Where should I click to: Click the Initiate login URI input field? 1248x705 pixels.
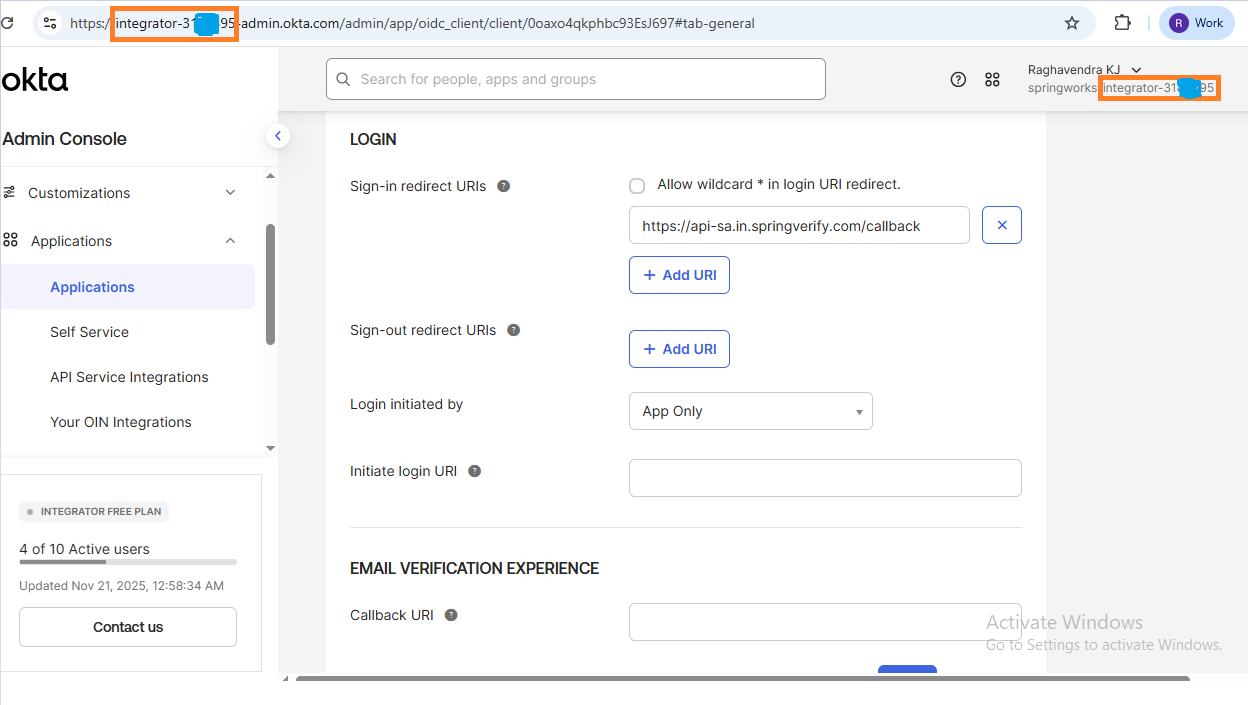[825, 478]
